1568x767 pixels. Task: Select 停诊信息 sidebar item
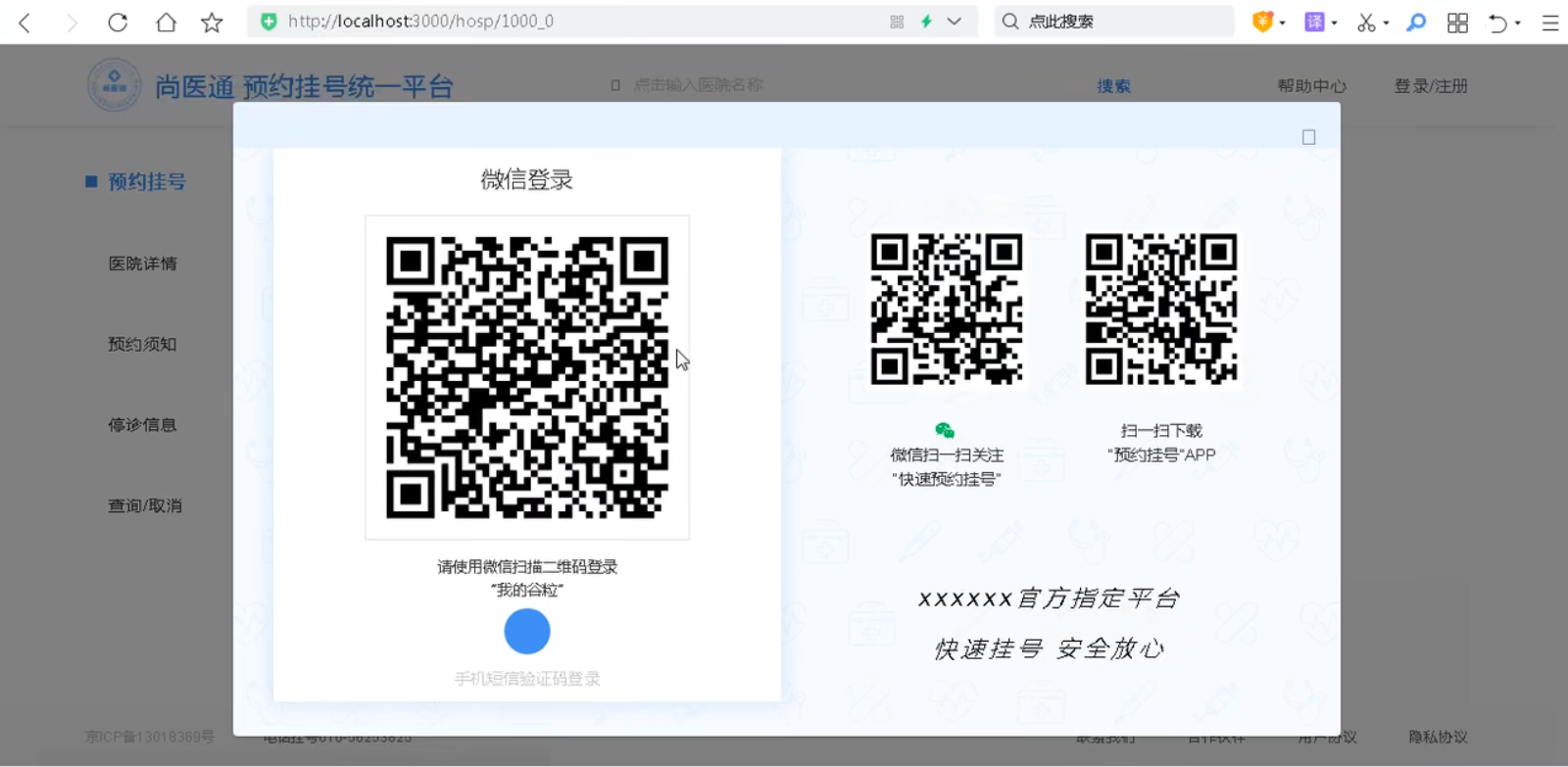coord(143,425)
